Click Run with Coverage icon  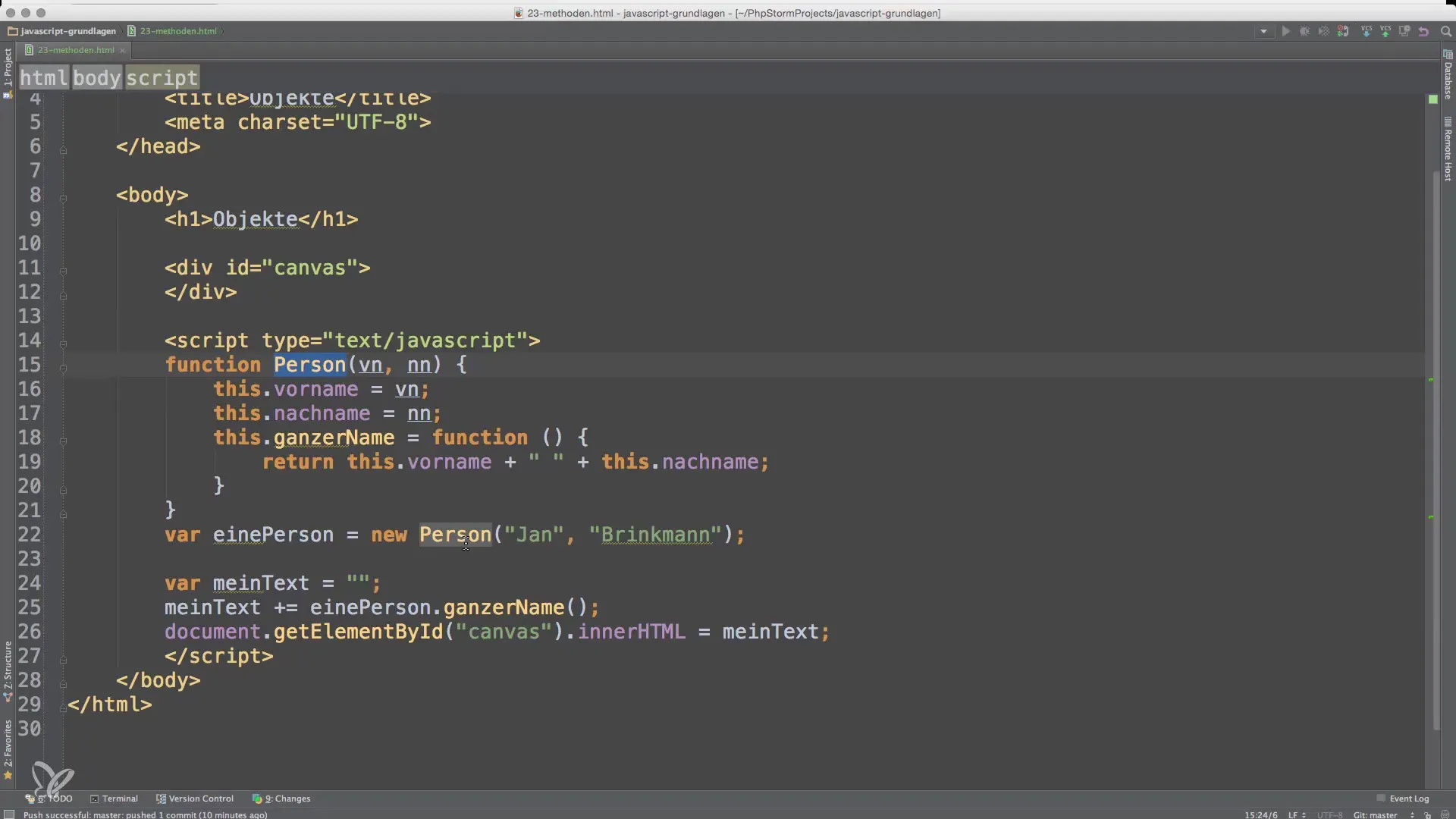[x=1323, y=32]
